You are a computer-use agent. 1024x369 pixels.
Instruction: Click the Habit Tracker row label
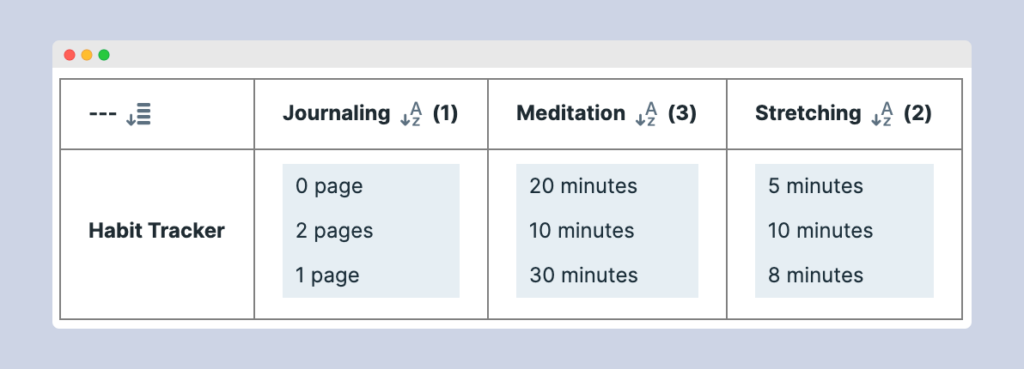coord(157,231)
